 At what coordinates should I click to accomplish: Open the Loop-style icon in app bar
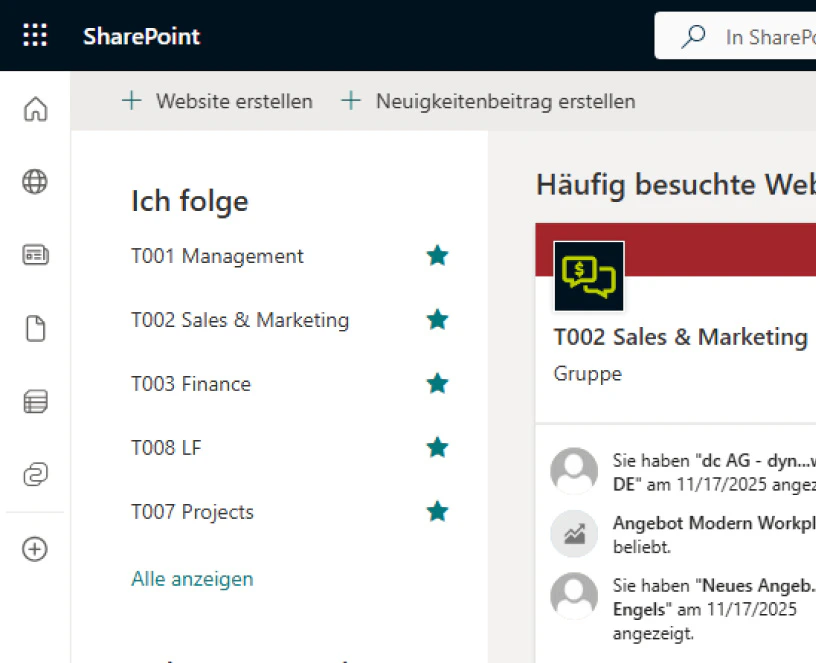[35, 474]
